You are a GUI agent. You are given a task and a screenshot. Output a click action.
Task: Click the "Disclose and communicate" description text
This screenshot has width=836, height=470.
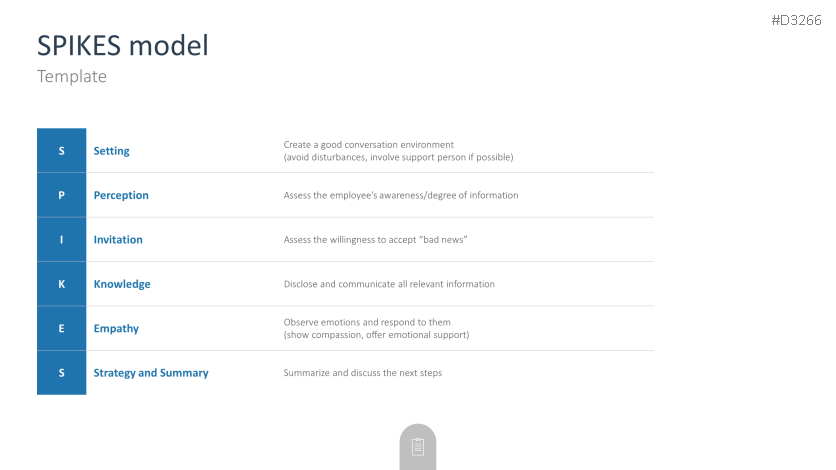(389, 284)
